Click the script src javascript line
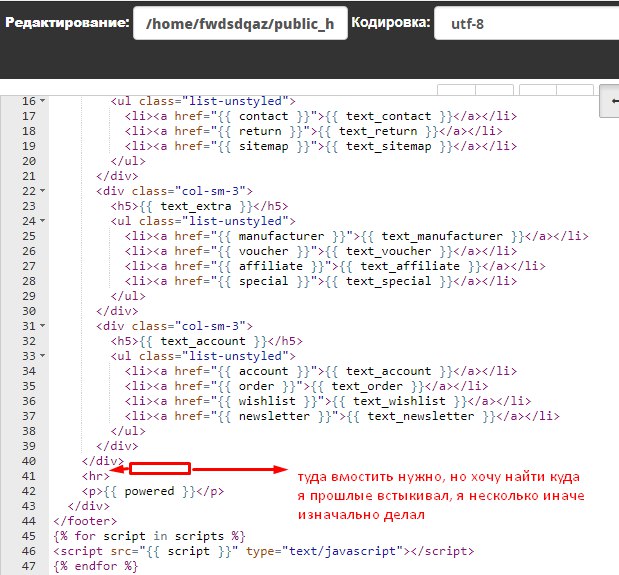619x575 pixels. point(264,551)
